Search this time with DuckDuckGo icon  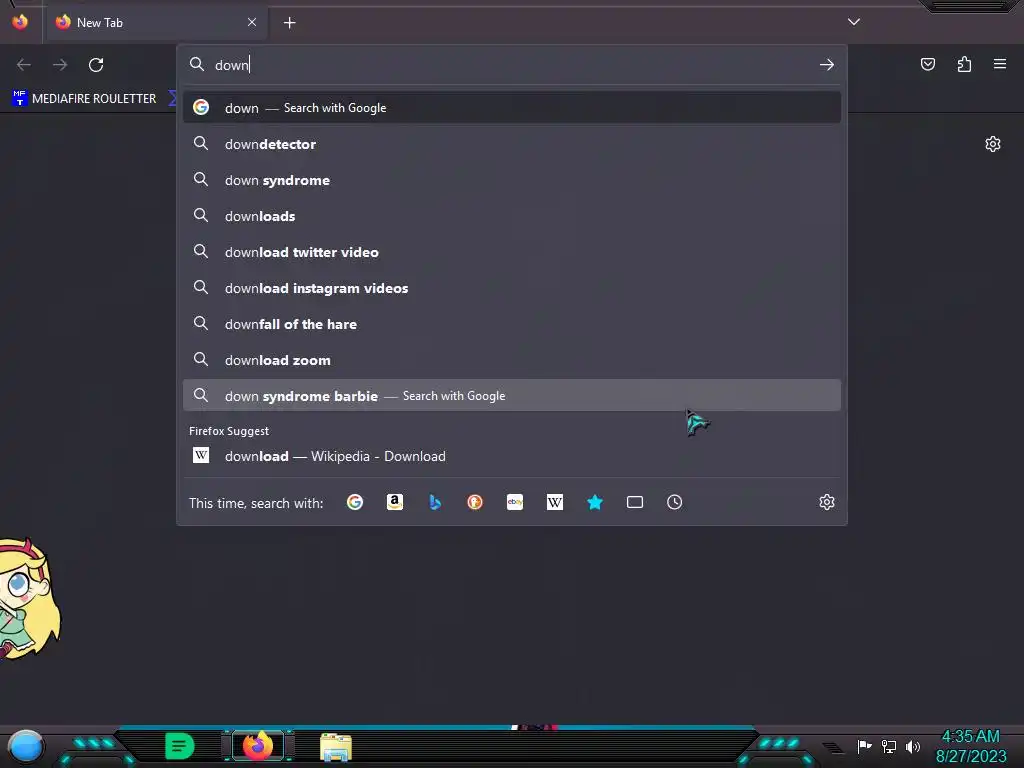click(x=475, y=502)
